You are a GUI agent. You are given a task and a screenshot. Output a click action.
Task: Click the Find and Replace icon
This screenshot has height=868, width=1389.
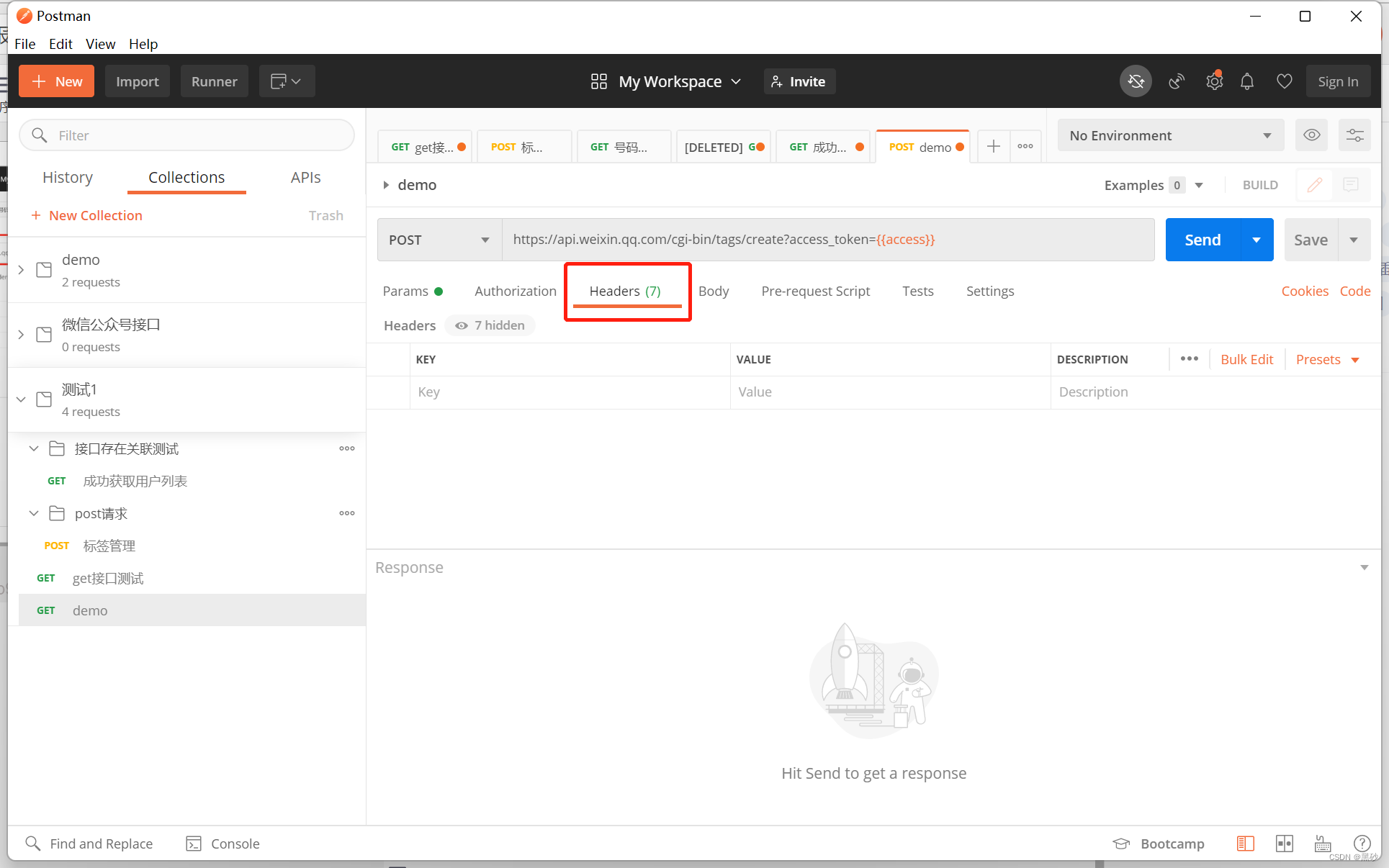click(x=34, y=843)
